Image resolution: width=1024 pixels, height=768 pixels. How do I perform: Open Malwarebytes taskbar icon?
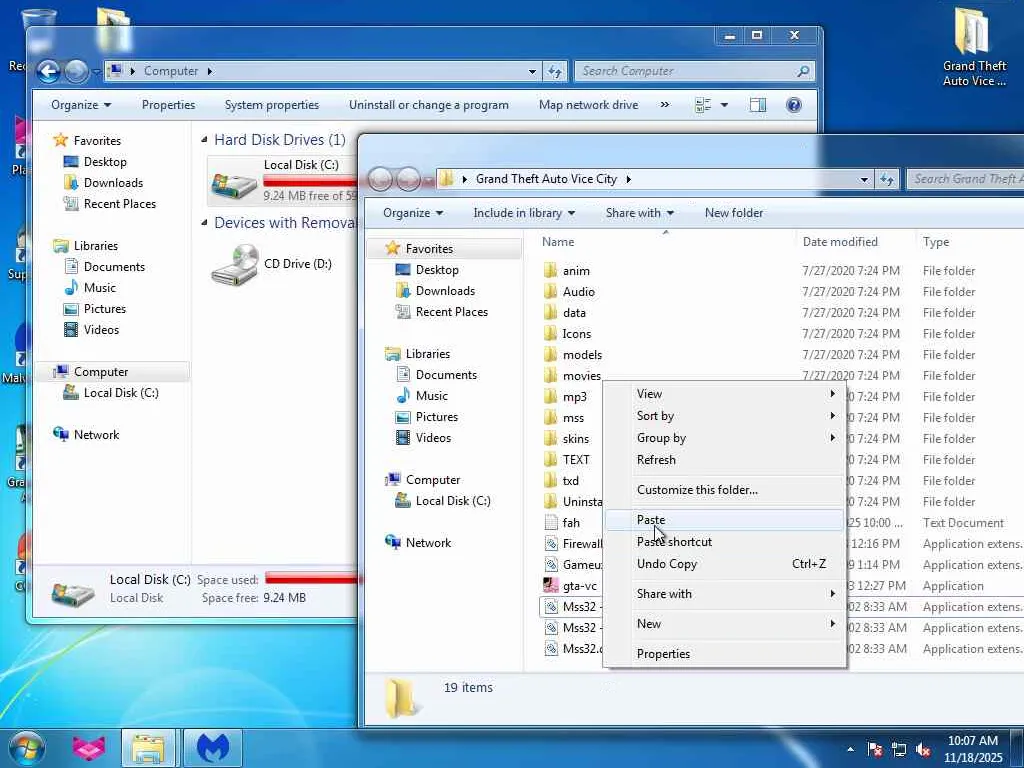[x=213, y=748]
